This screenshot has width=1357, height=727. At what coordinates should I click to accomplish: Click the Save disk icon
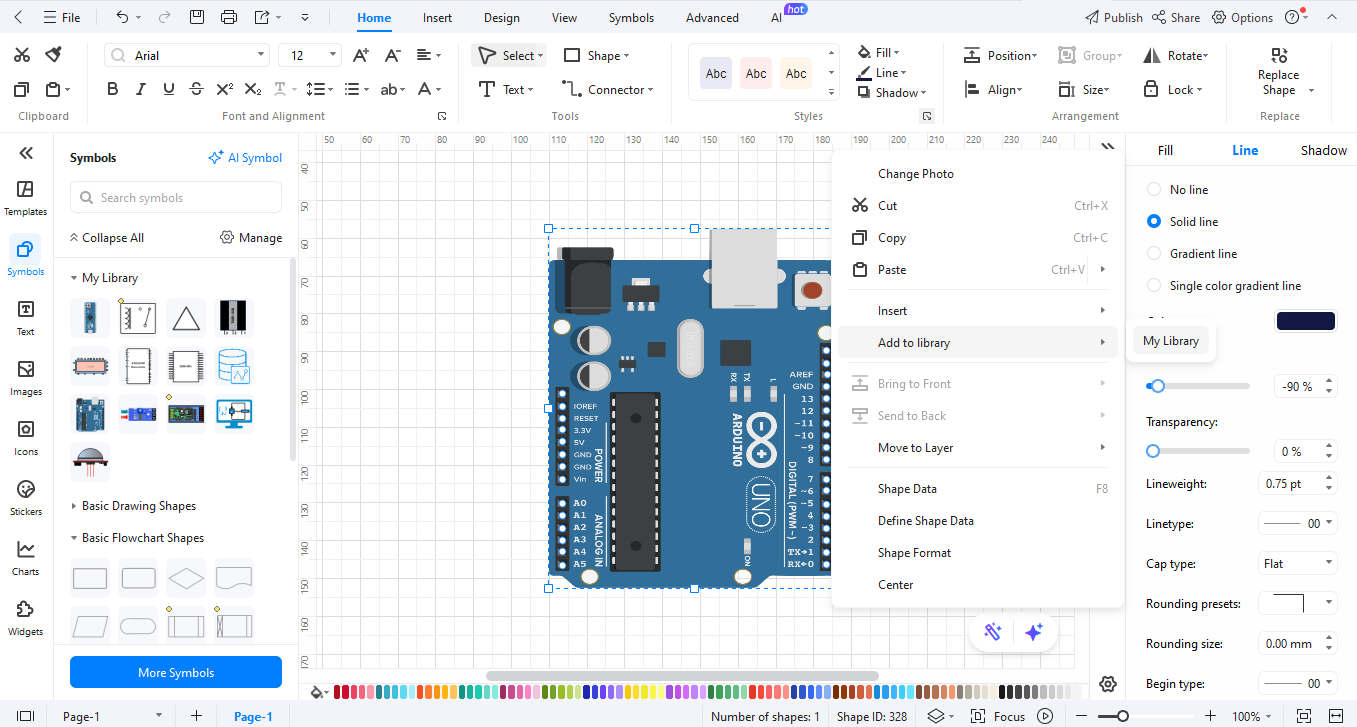197,17
